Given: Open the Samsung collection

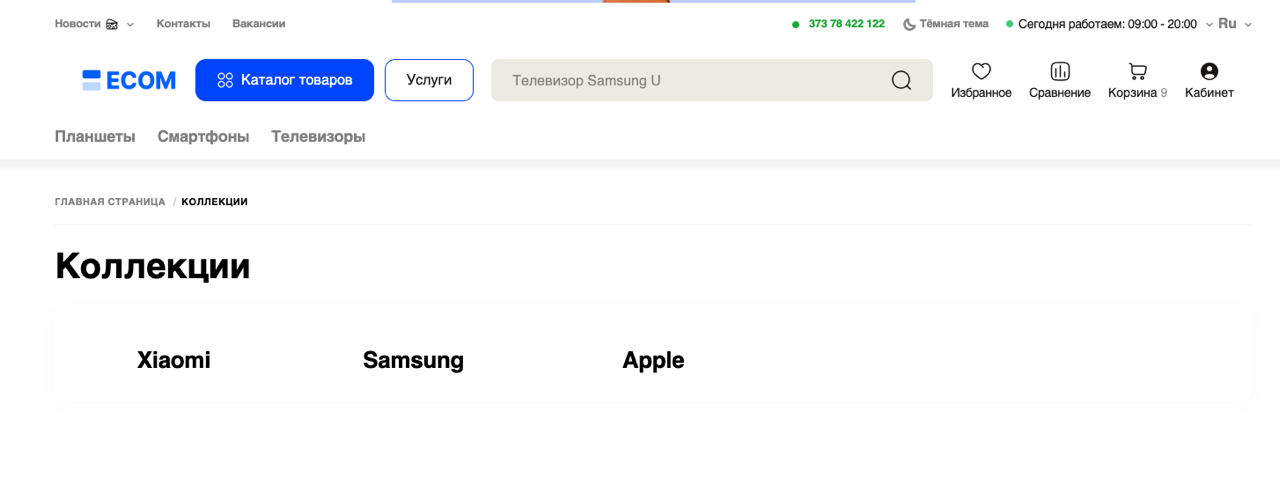Looking at the screenshot, I should [x=413, y=360].
